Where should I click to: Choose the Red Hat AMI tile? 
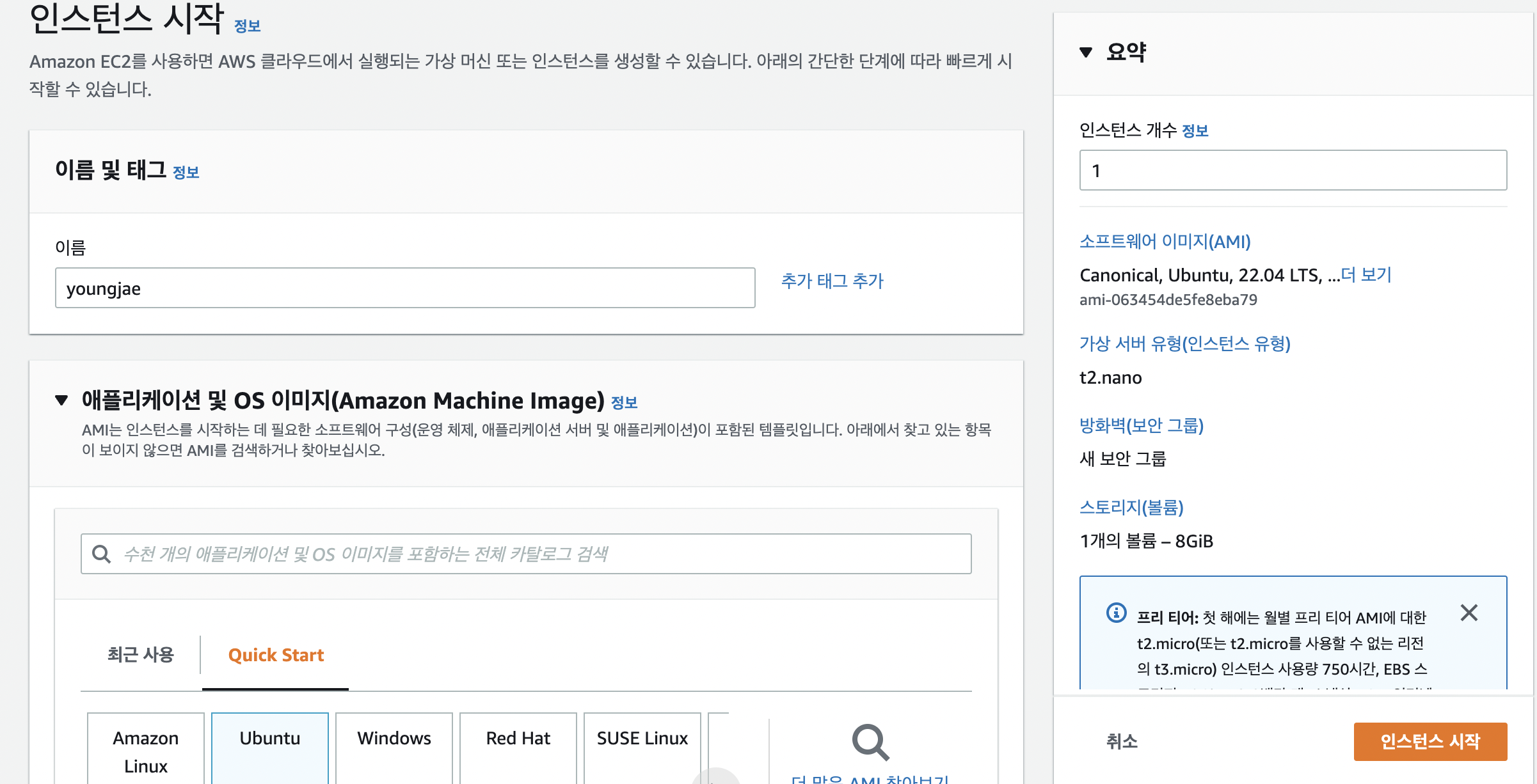pyautogui.click(x=518, y=744)
